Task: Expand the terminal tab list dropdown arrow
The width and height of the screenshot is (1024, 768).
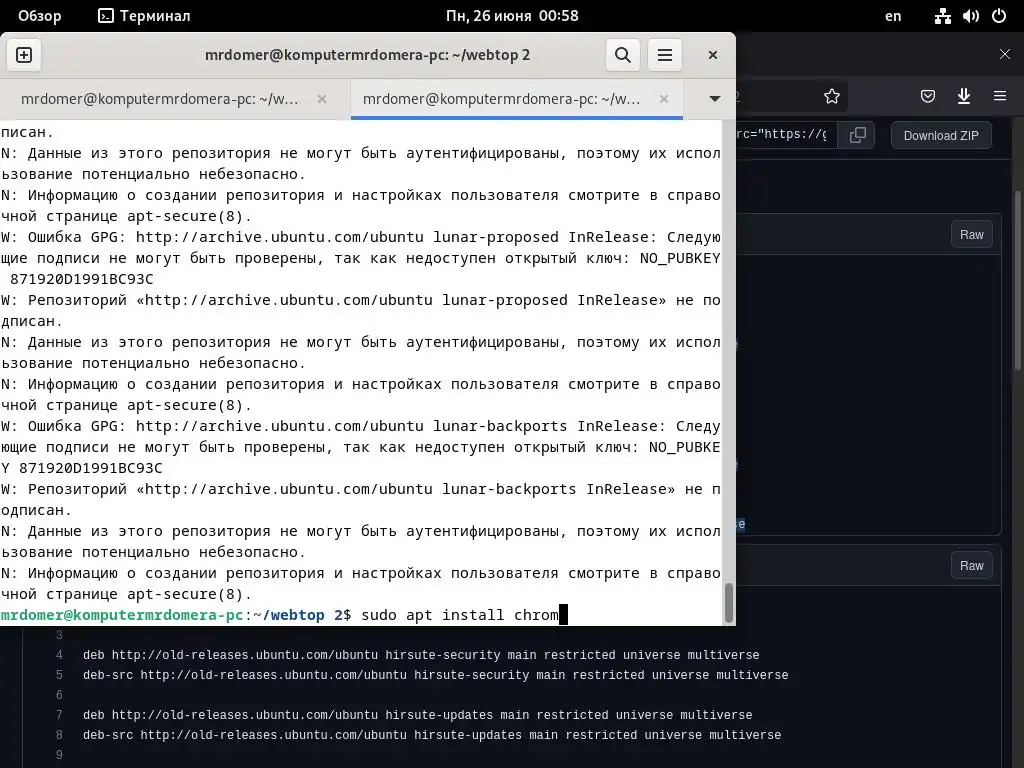Action: pyautogui.click(x=714, y=99)
